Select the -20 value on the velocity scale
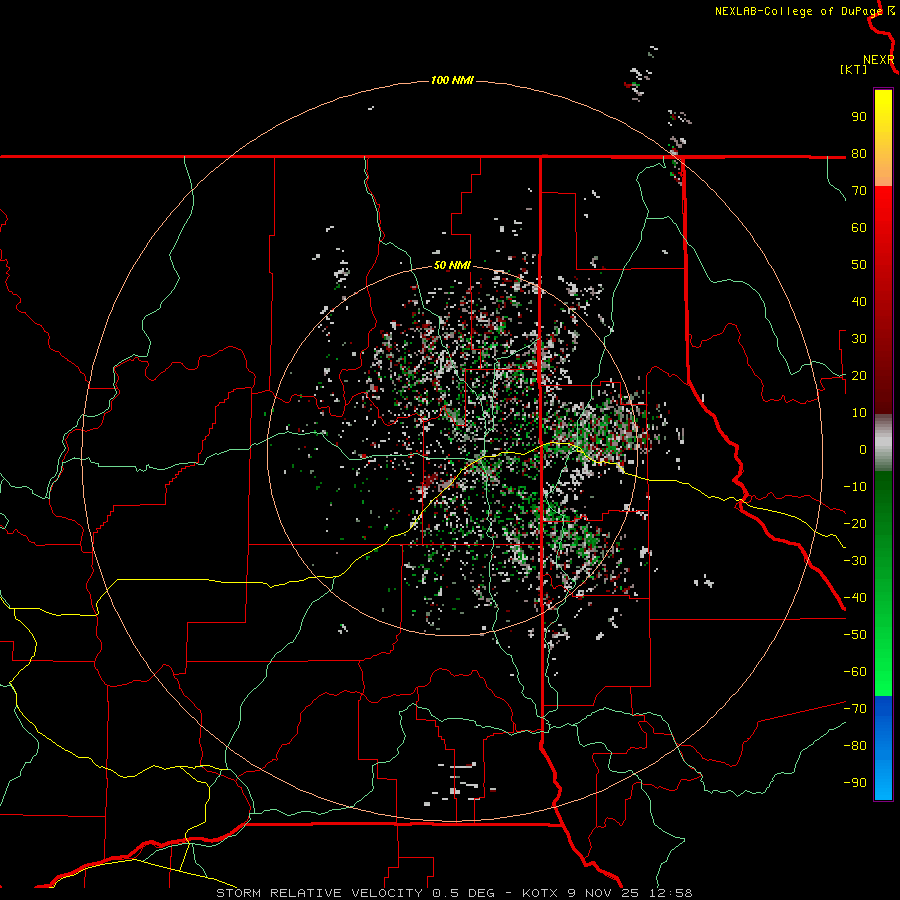This screenshot has width=900, height=900. [855, 524]
